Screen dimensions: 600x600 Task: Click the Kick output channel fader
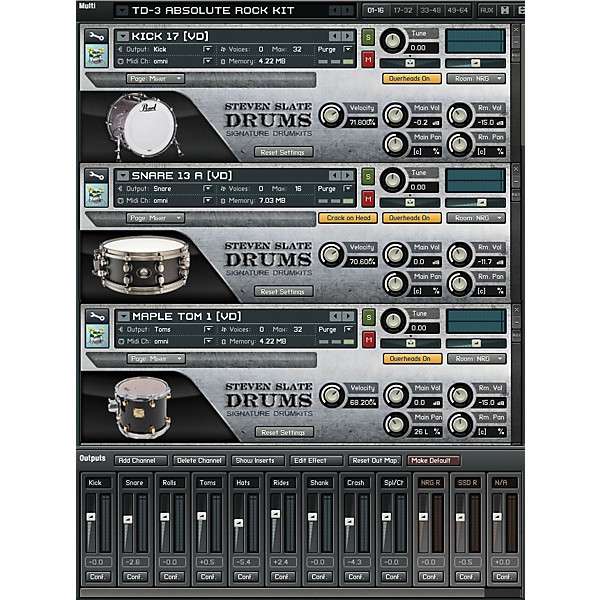coord(91,517)
